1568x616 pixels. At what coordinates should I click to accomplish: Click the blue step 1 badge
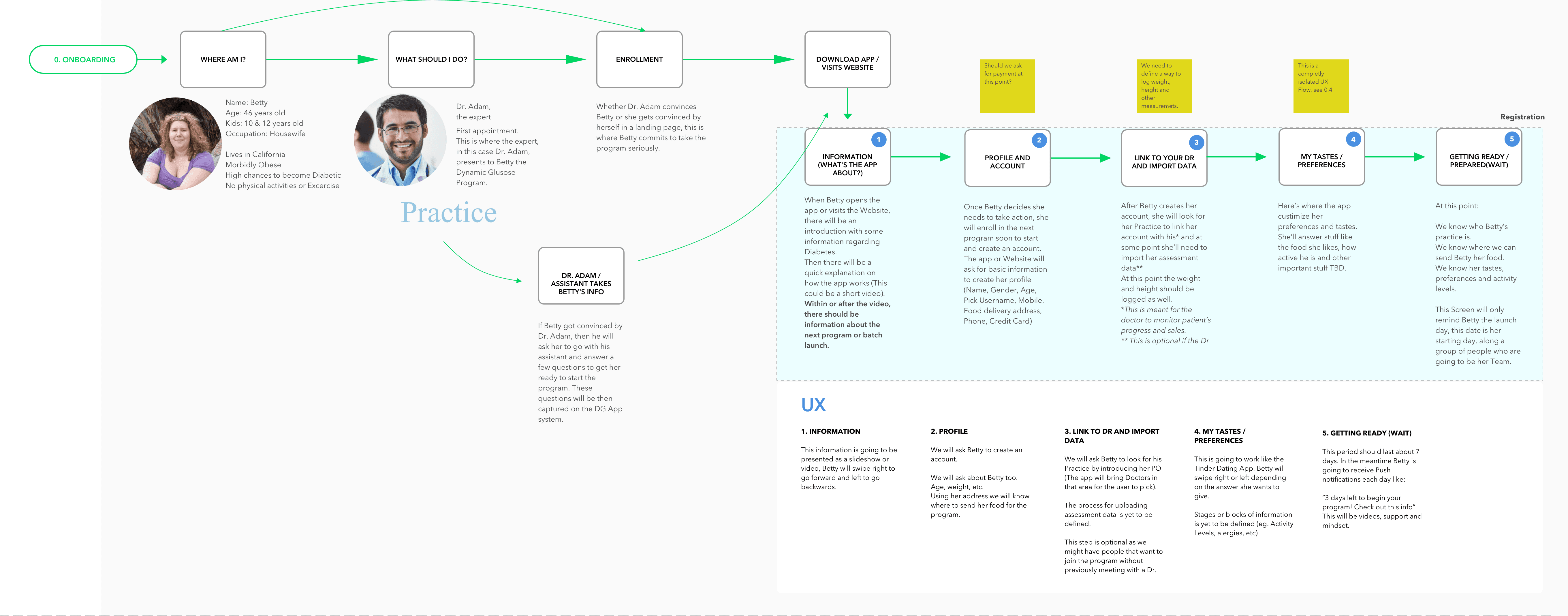pos(878,139)
